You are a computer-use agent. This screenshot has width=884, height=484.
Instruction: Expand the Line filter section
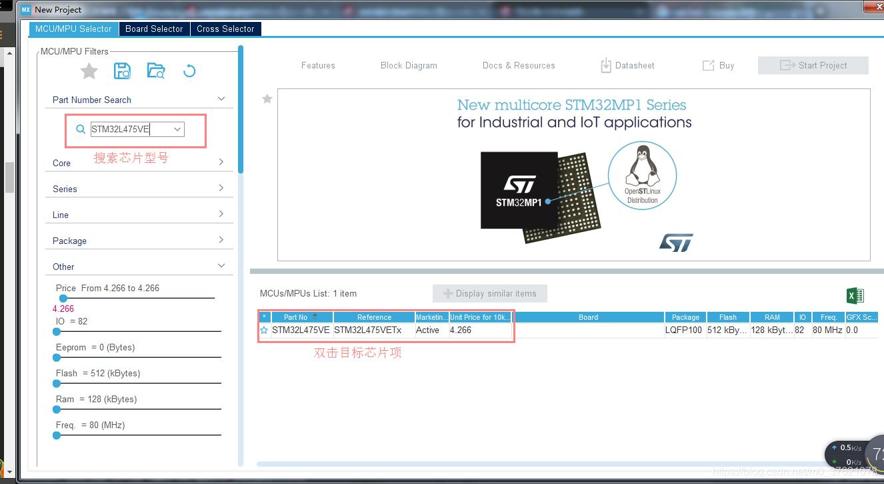click(221, 214)
